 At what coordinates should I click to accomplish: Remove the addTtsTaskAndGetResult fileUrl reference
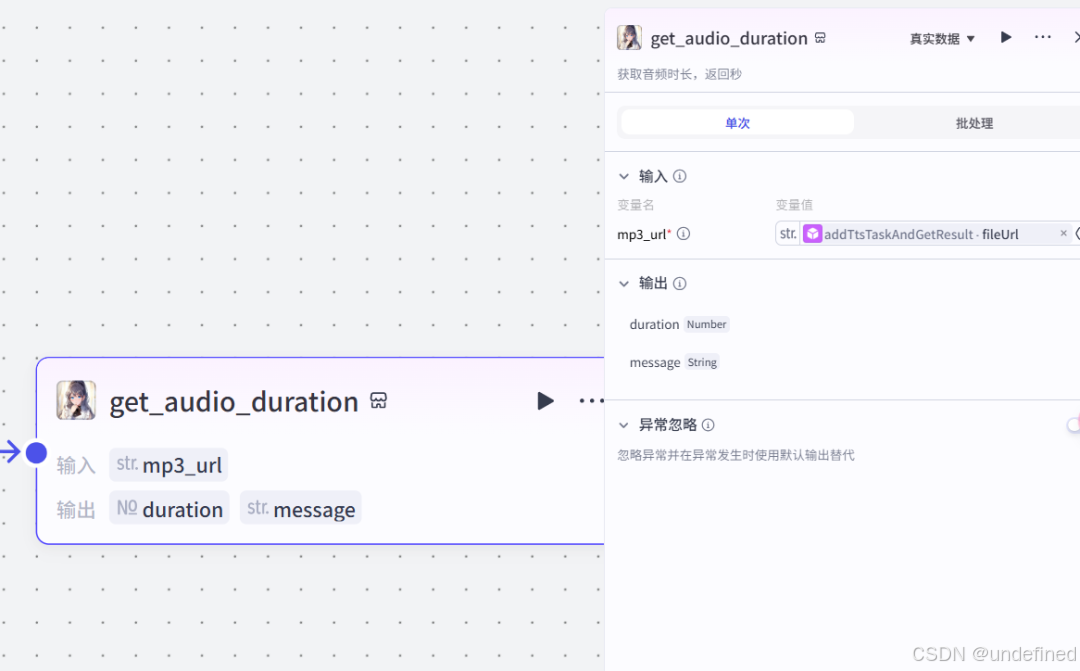pyautogui.click(x=1063, y=233)
